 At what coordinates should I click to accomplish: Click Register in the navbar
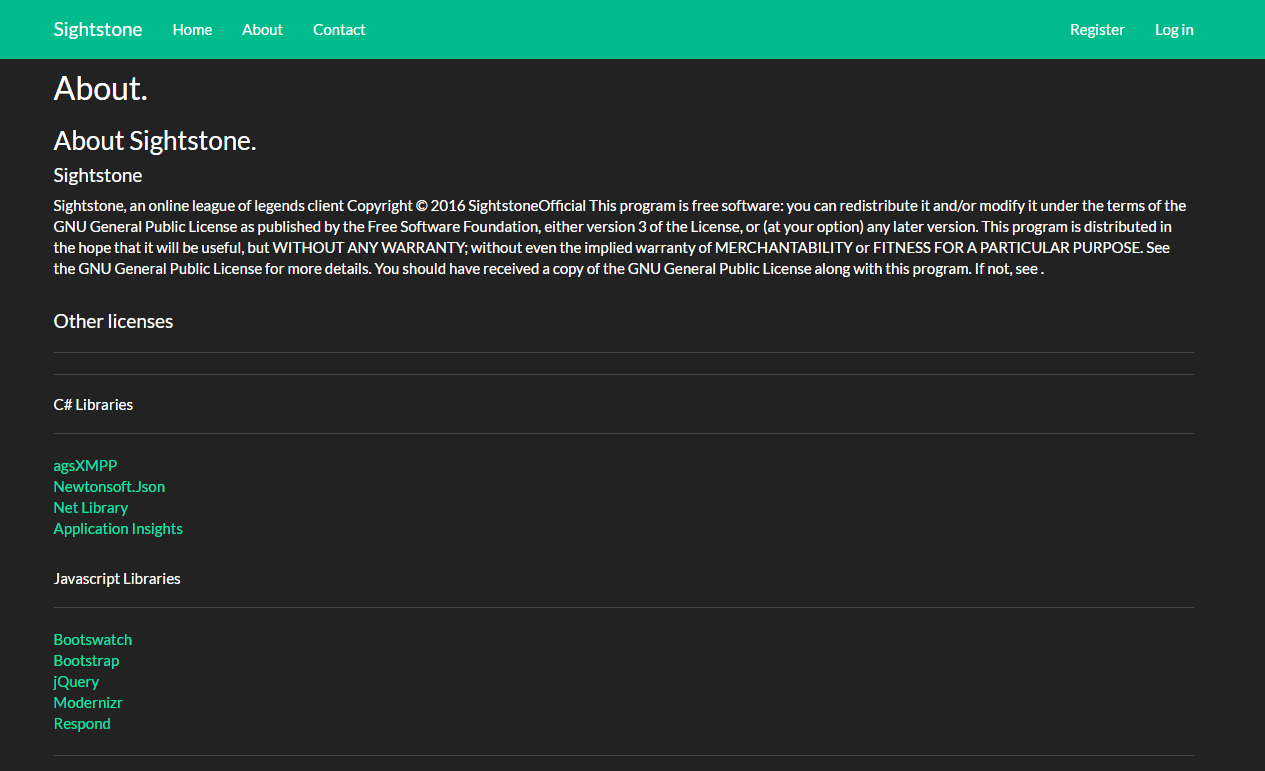pos(1097,29)
